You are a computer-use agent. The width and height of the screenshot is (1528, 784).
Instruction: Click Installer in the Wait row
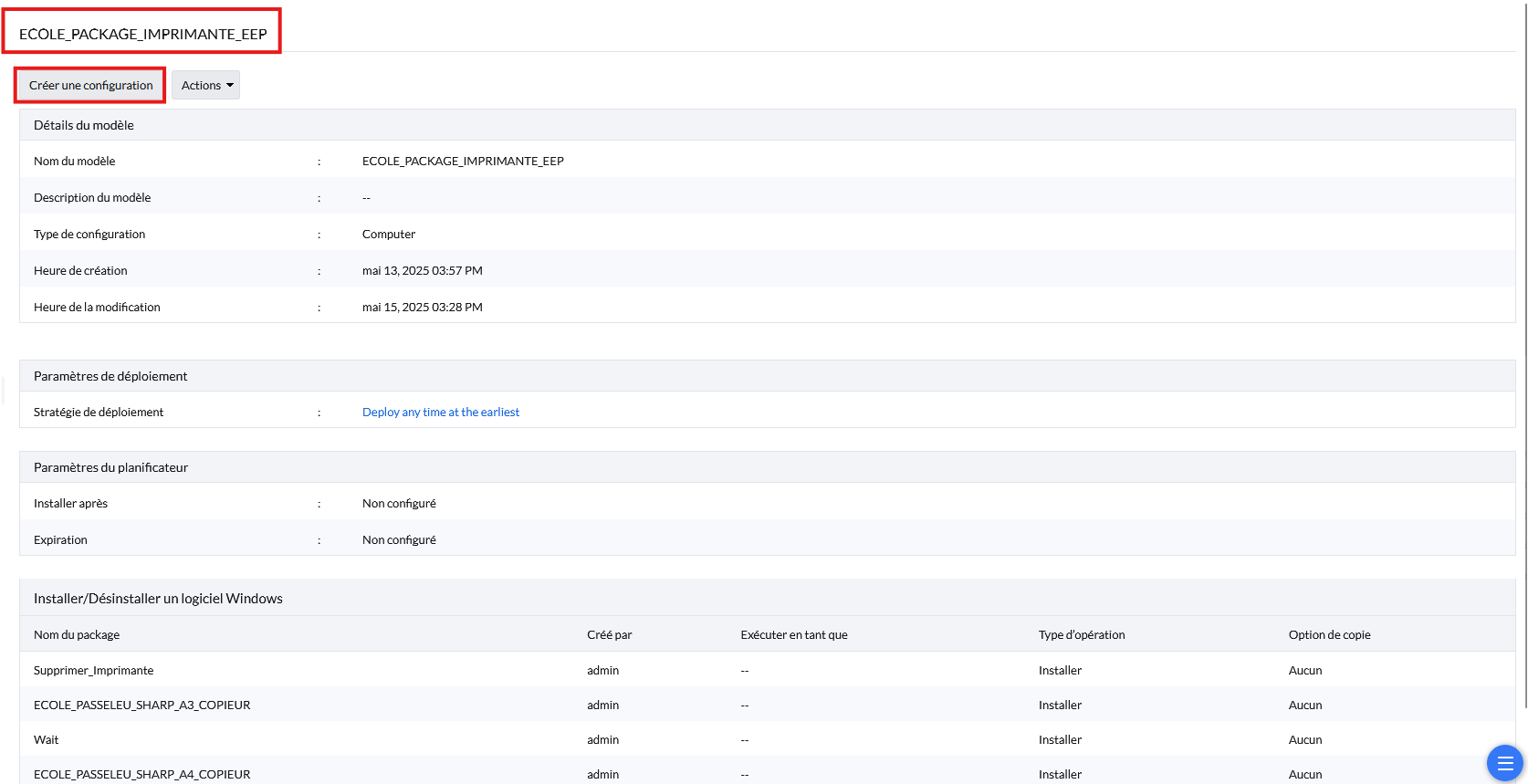pyautogui.click(x=1061, y=740)
